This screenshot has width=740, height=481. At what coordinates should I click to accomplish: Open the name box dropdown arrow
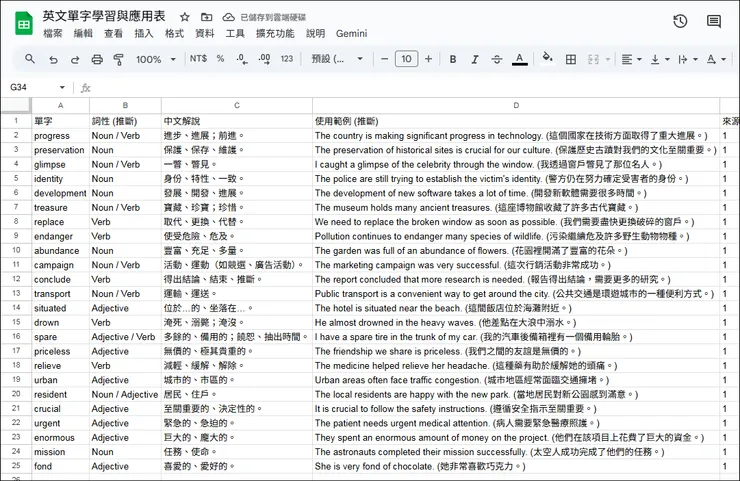pos(62,87)
